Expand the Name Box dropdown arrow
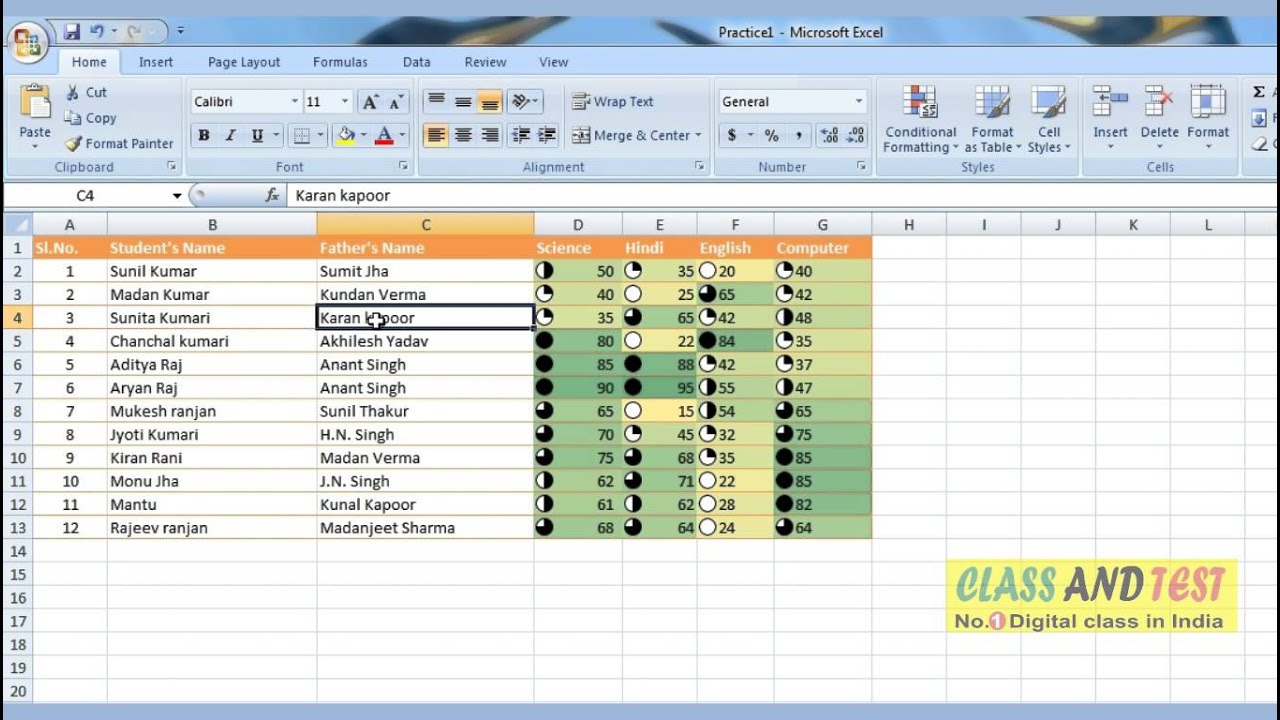Screen dimensions: 1280x720 (x=177, y=196)
